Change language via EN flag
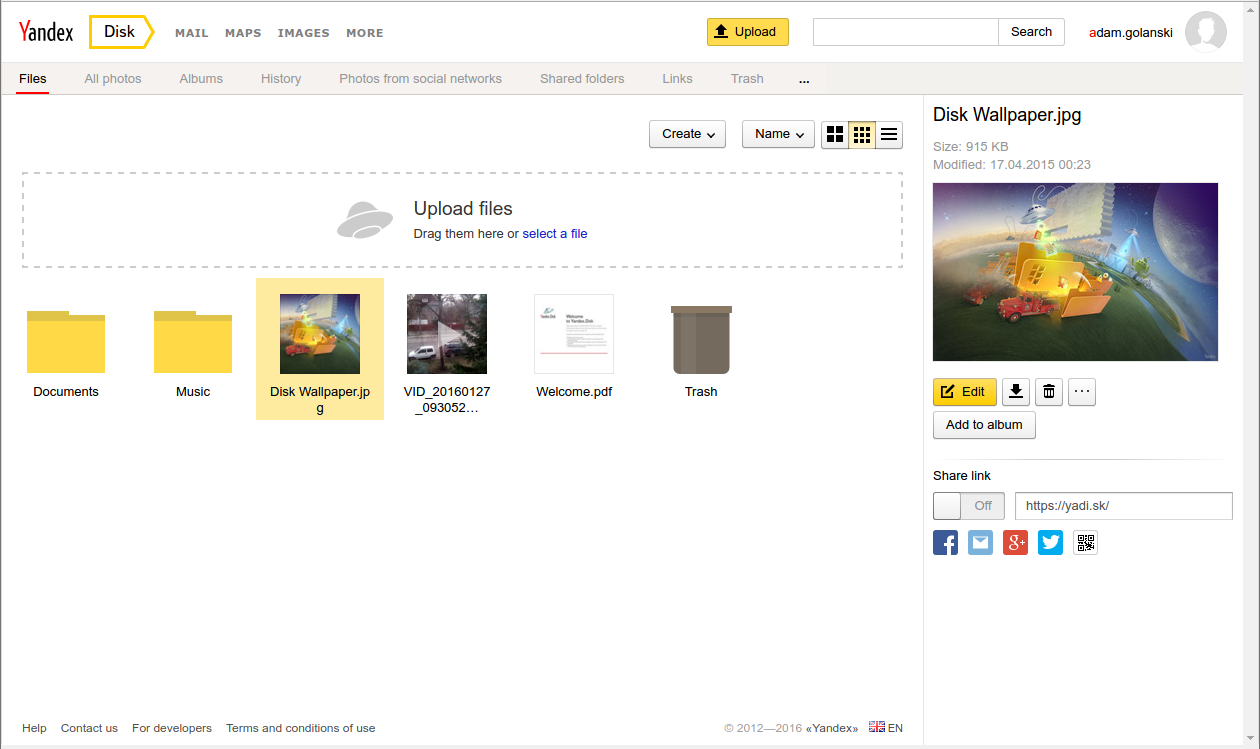 (886, 728)
